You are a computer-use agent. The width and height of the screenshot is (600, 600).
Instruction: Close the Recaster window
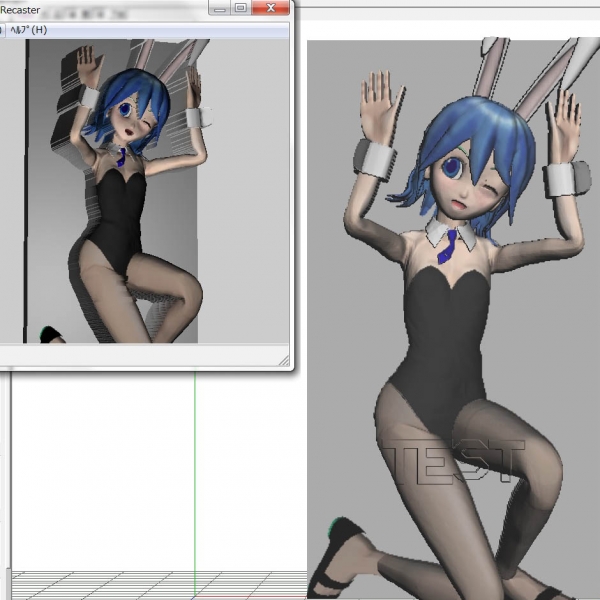click(271, 8)
